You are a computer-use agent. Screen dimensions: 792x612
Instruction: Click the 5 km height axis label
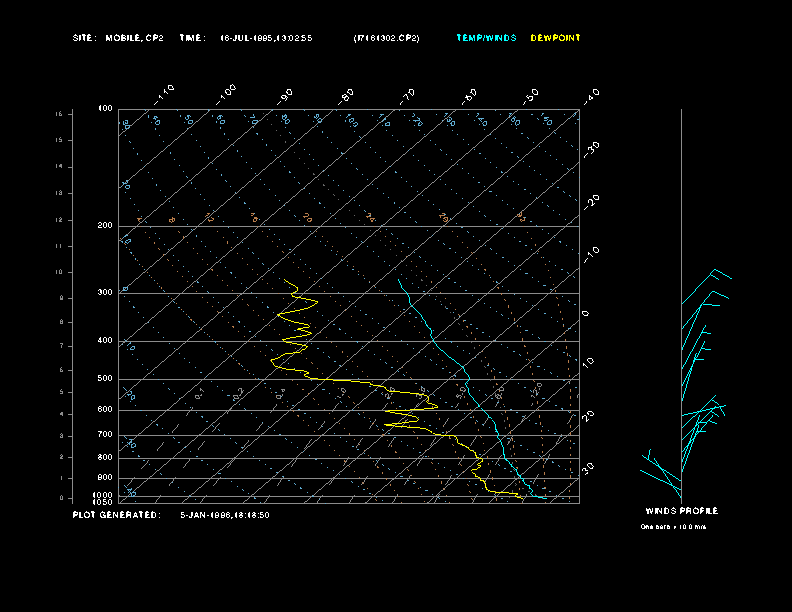(x=62, y=392)
